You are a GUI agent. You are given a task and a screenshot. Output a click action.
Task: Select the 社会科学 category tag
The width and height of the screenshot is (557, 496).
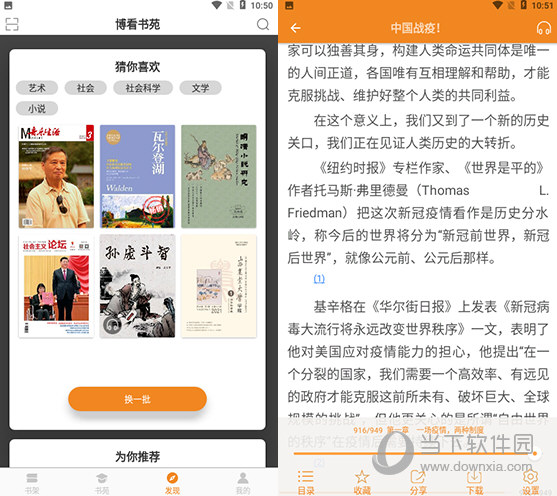(x=143, y=88)
